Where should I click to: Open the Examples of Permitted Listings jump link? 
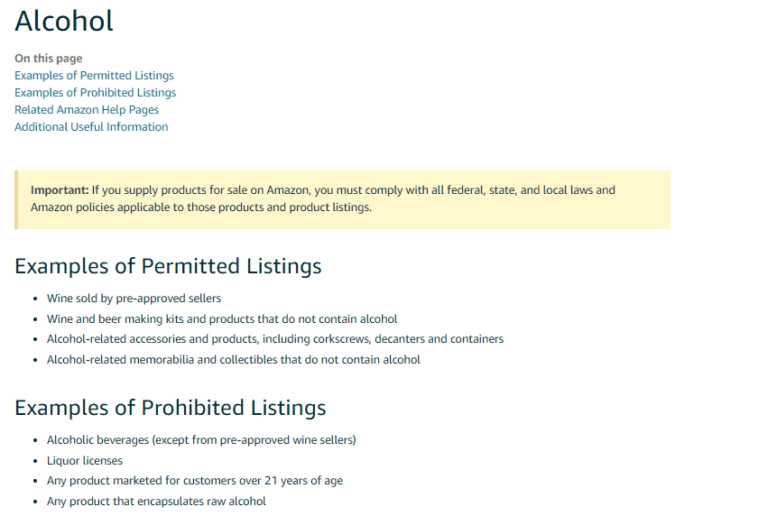94,75
